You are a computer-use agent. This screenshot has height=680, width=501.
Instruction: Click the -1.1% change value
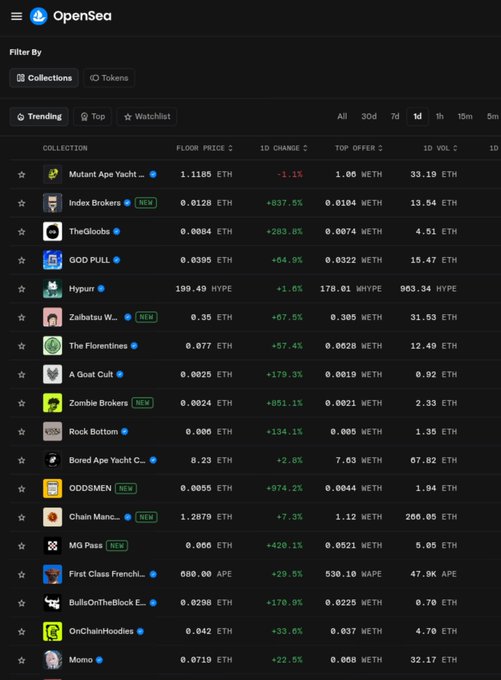click(290, 174)
